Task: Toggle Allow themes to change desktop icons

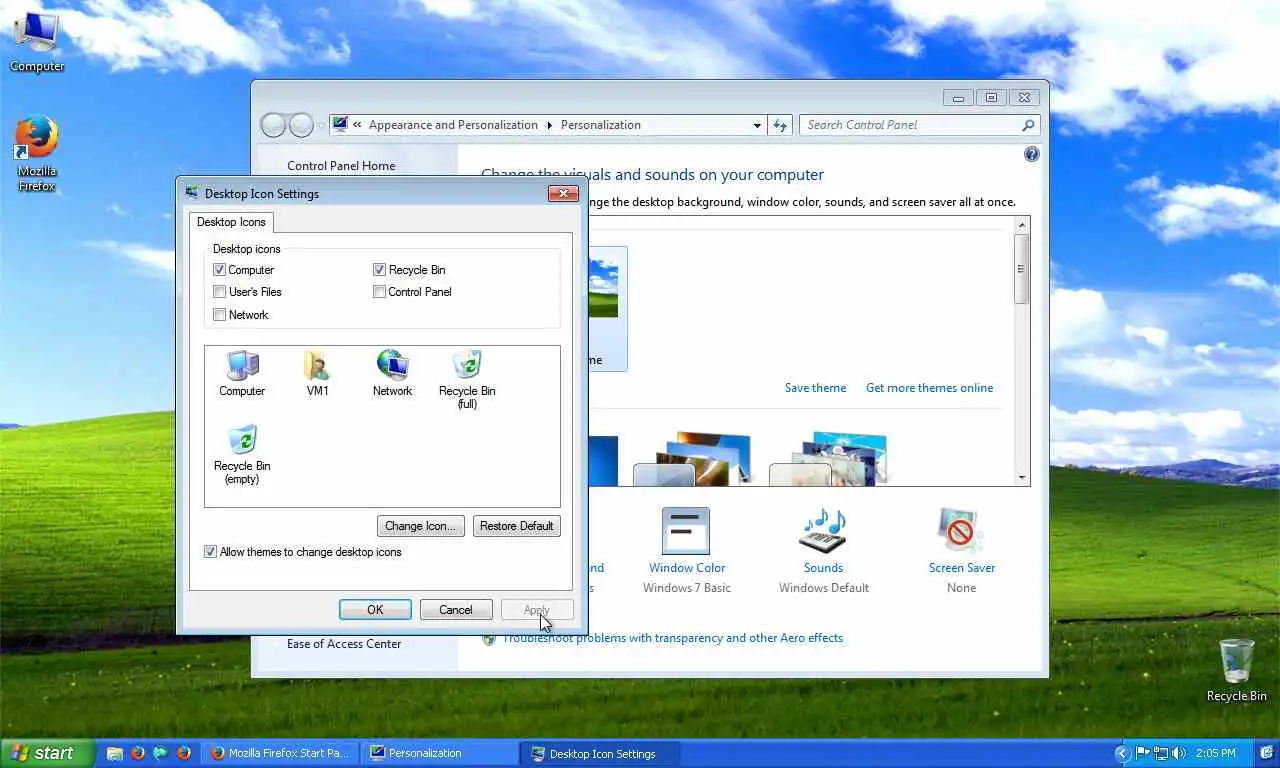Action: tap(210, 552)
